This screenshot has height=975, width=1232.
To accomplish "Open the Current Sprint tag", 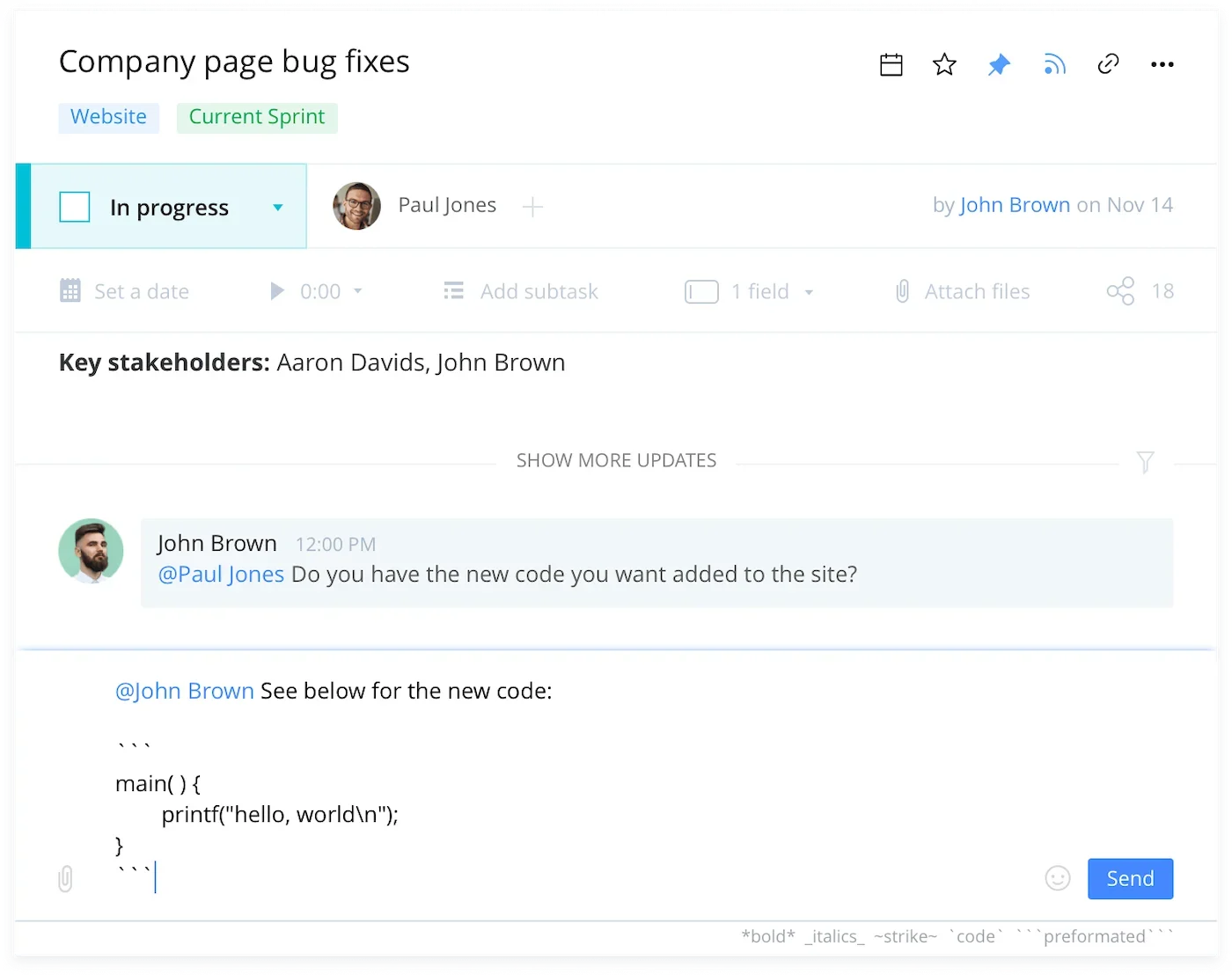I will (x=257, y=117).
